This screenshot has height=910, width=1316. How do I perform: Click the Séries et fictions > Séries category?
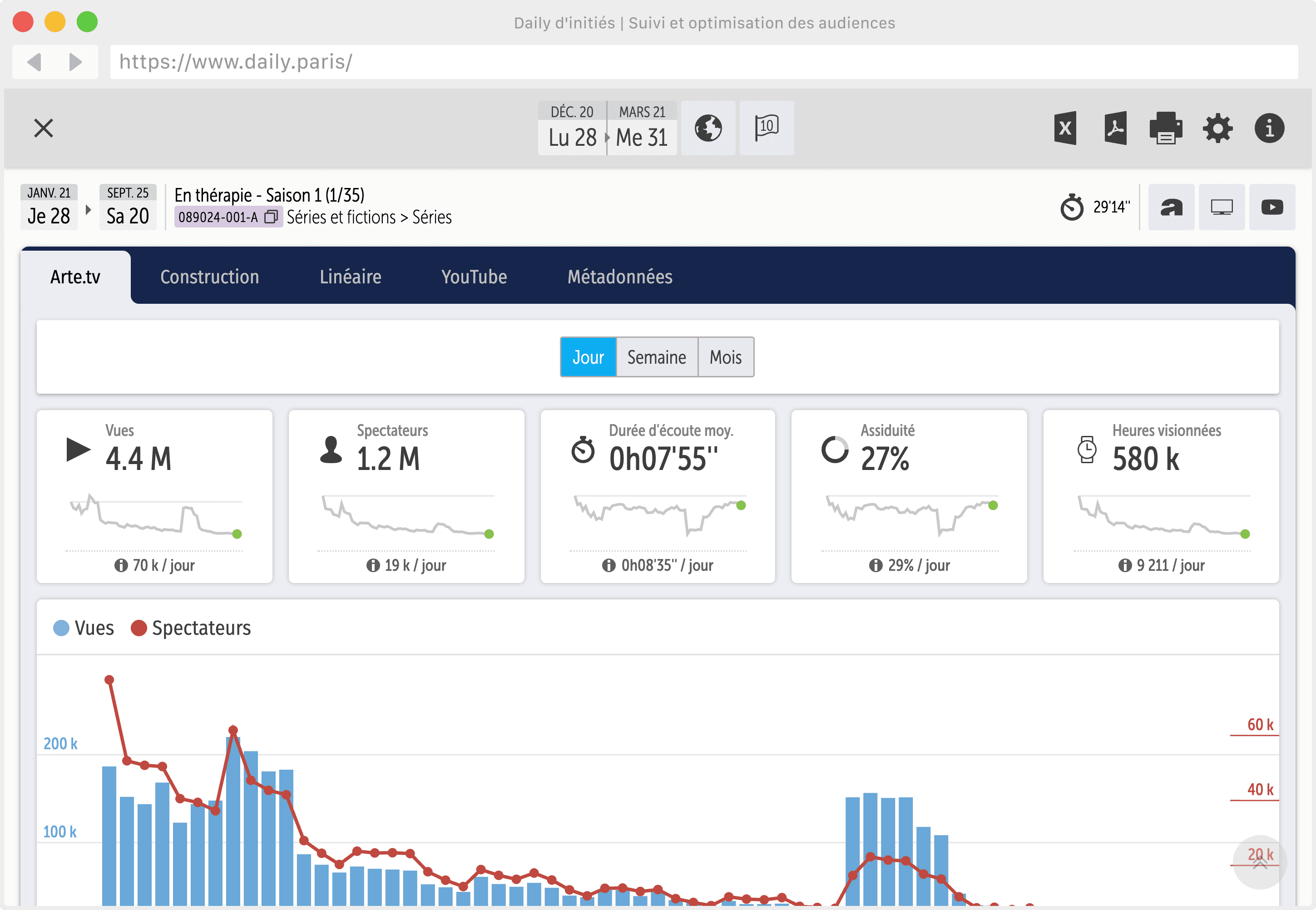tap(369, 217)
